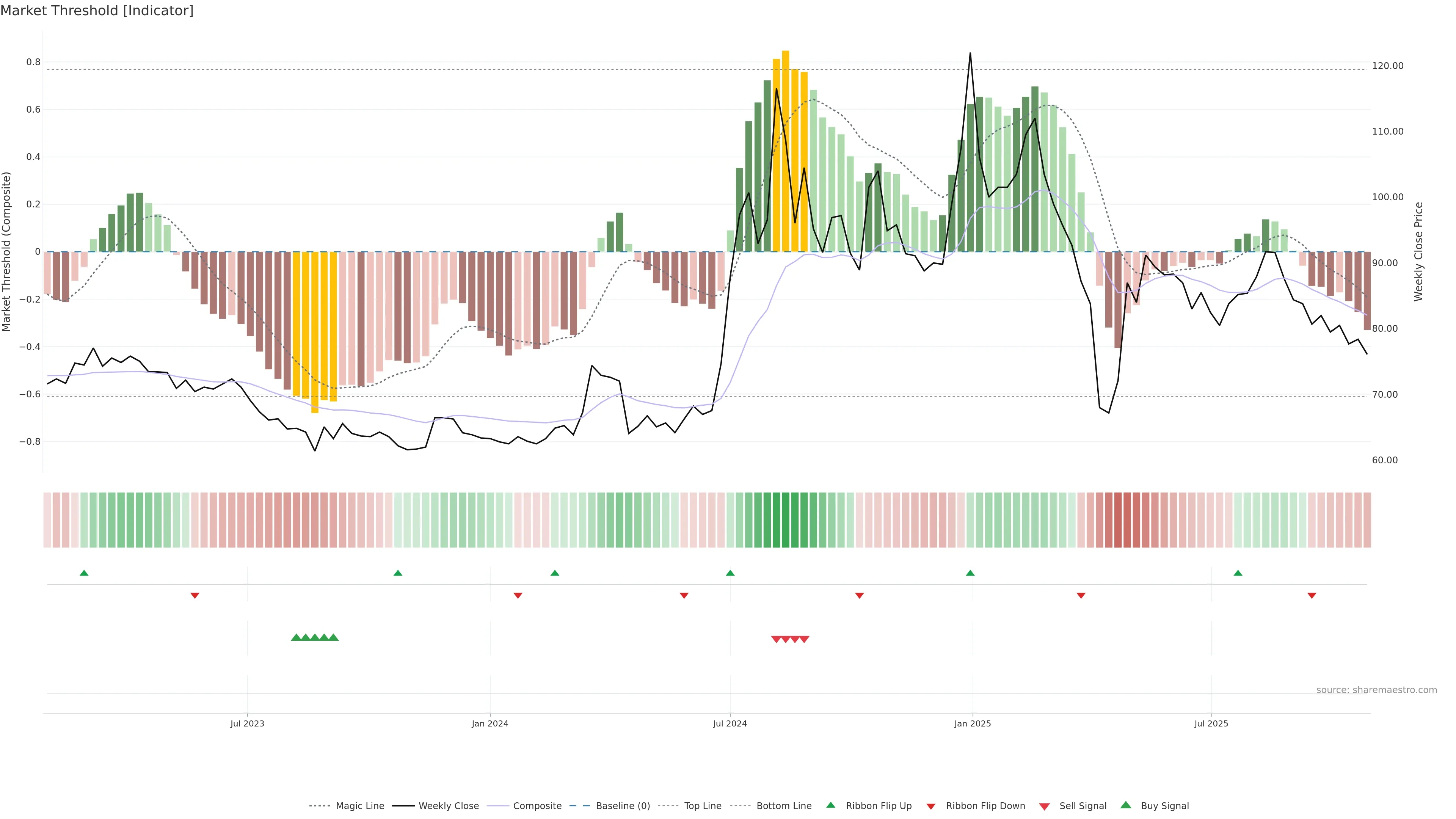1456x819 pixels.
Task: Click the Ribbon Flip Up marker nearest Jan 2025
Action: (971, 573)
